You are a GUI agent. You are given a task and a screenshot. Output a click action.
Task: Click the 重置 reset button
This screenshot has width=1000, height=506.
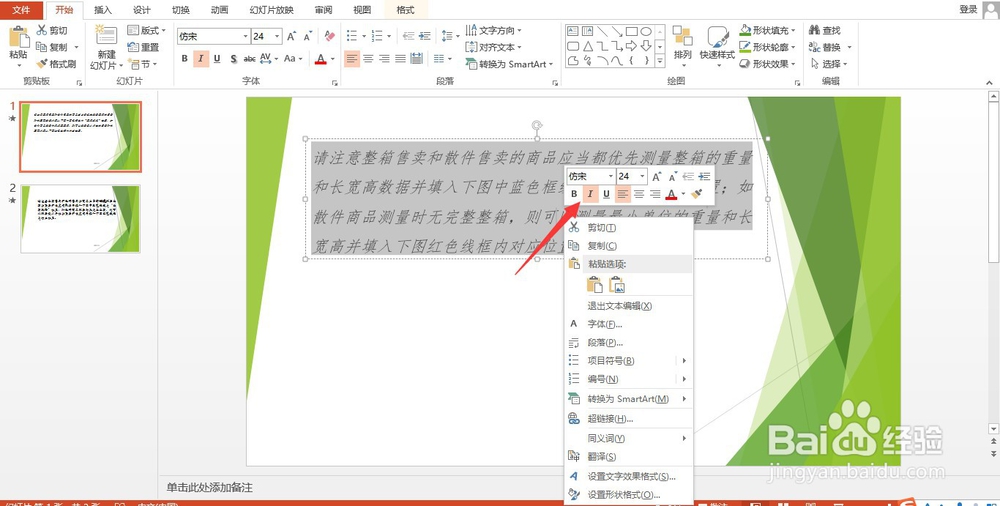click(143, 47)
